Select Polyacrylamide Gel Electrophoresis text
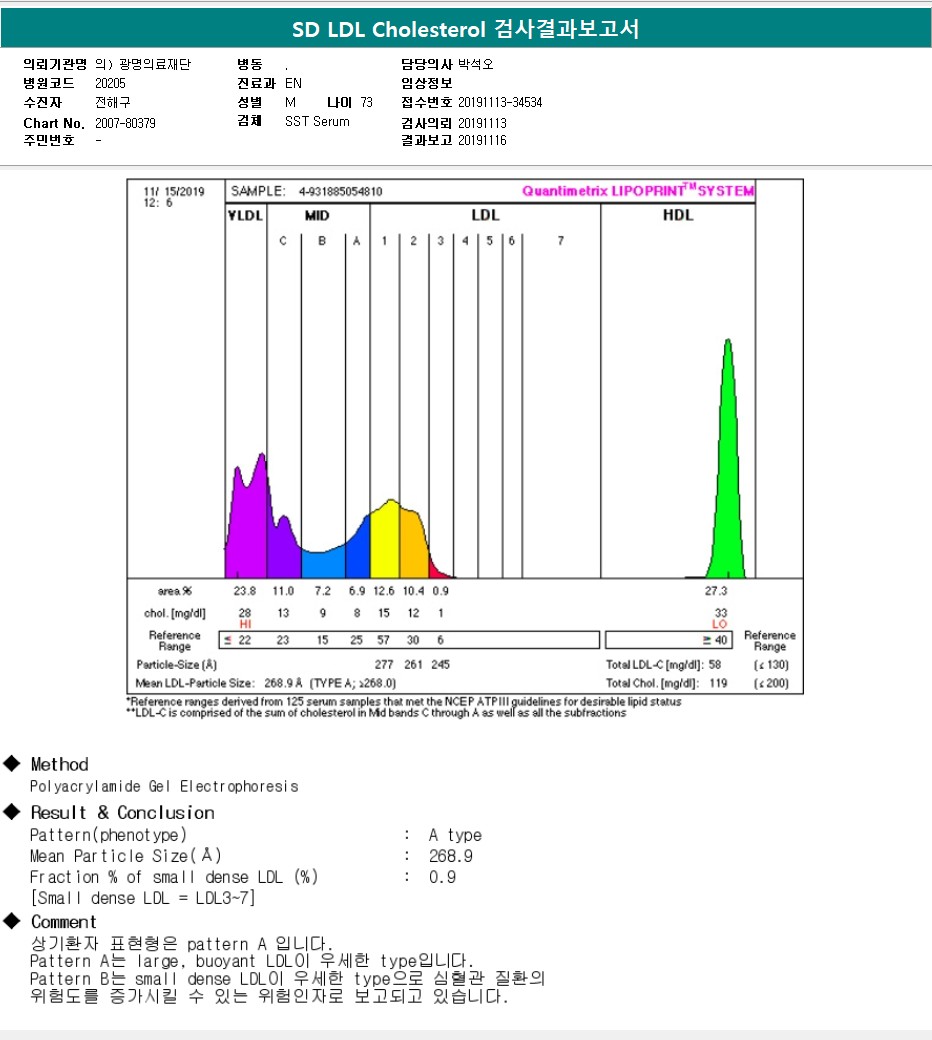This screenshot has height=1040, width=932. point(165,787)
